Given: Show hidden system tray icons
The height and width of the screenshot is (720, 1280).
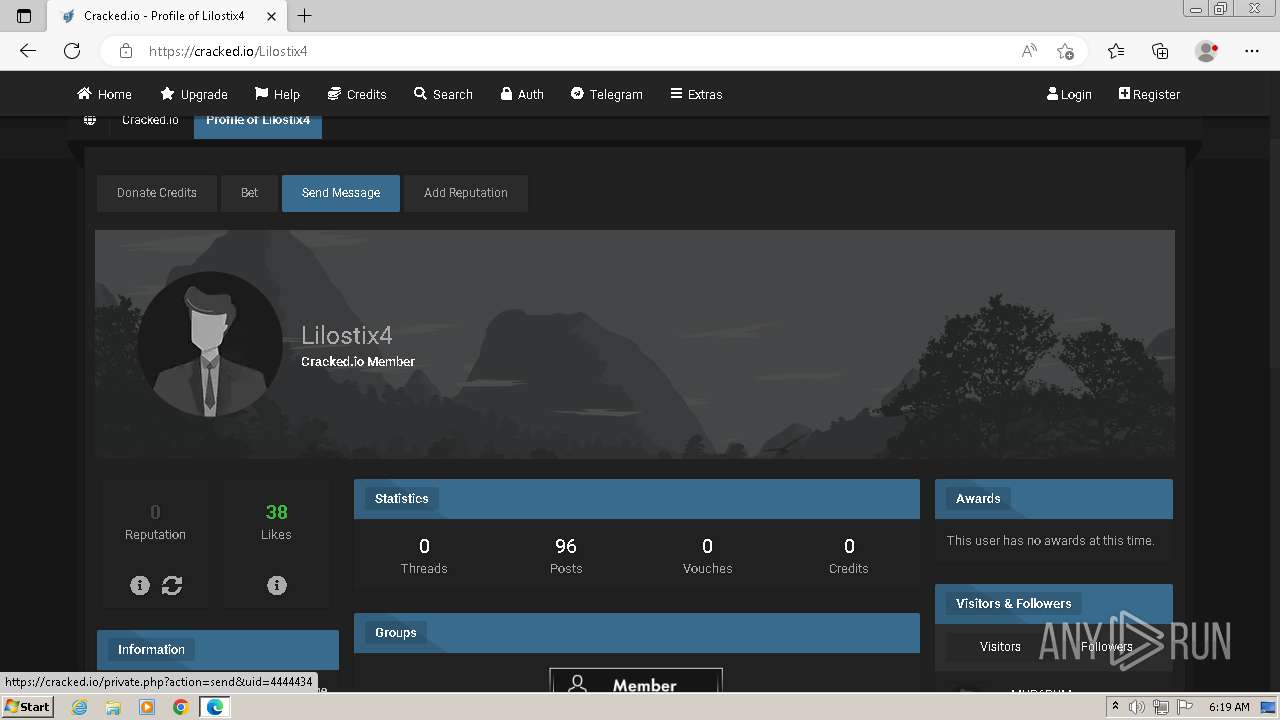Looking at the screenshot, I should pos(1115,707).
